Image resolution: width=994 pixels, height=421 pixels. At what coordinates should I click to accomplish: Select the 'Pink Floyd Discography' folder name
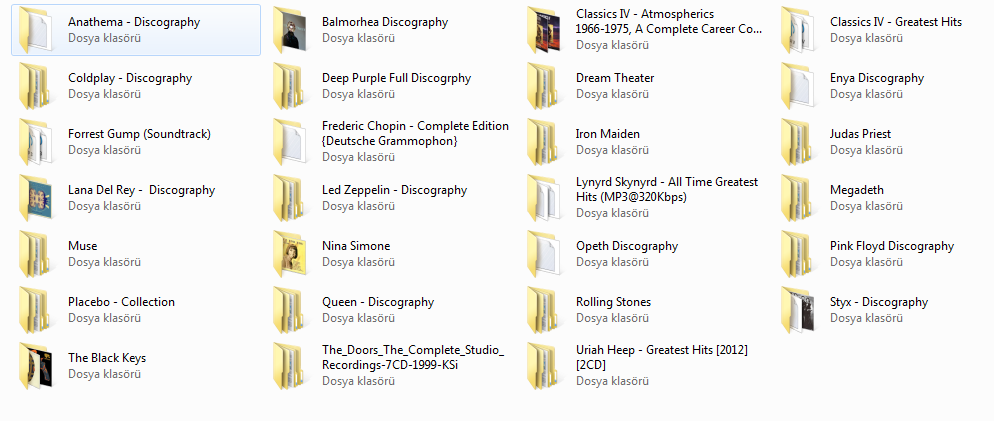[892, 246]
